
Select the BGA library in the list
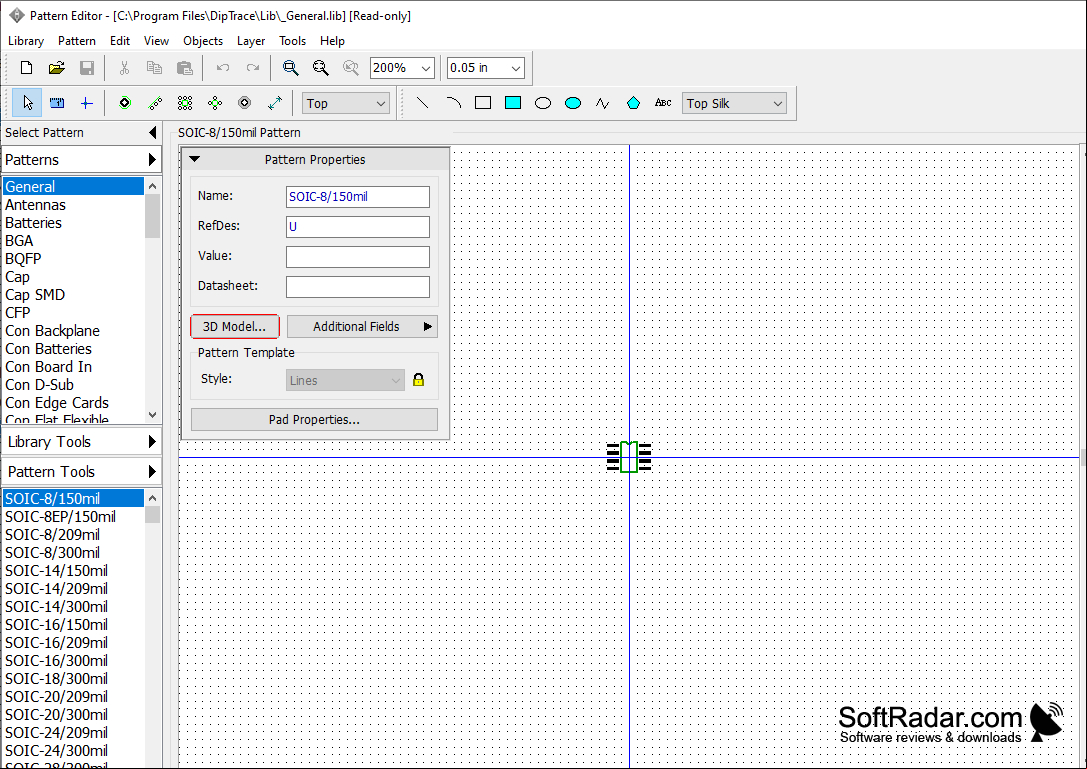(x=73, y=241)
